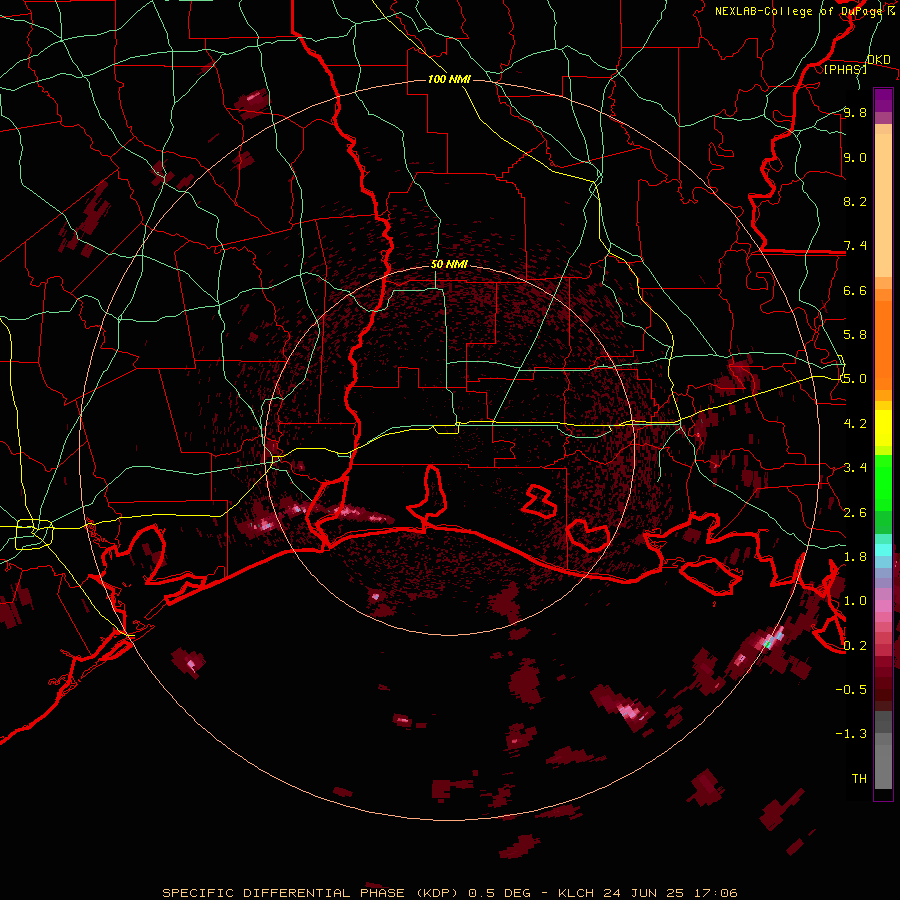Pick the cyan segment of the color bar
This screenshot has width=900, height=900.
point(883,550)
